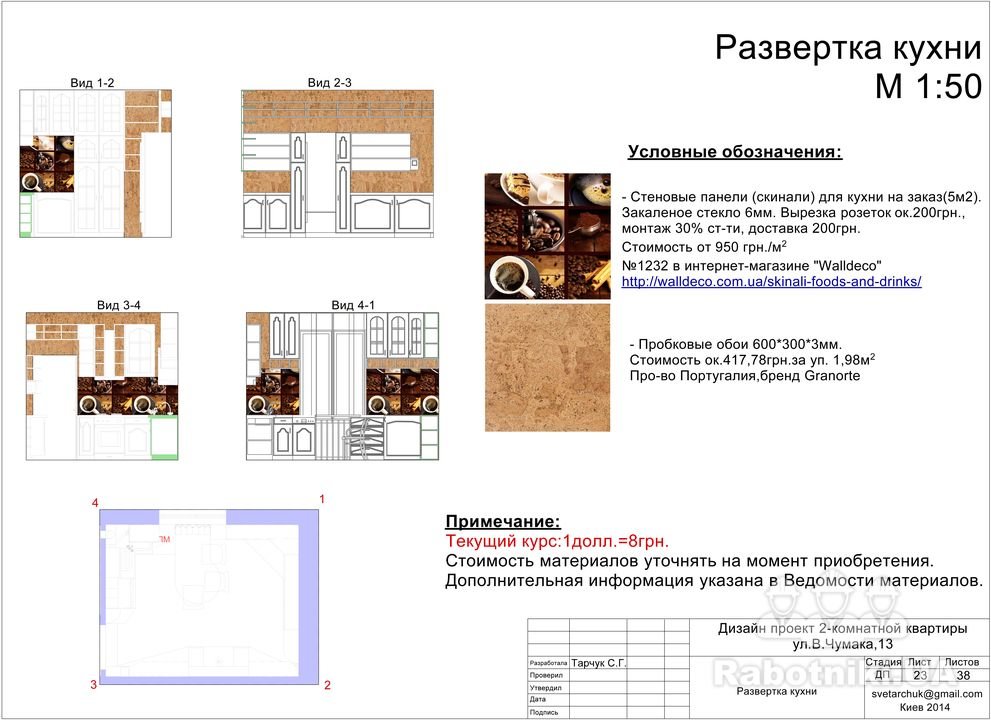This screenshot has width=991, height=720.
Task: Click the 'Вид 1-2' elevation drawing
Action: pyautogui.click(x=95, y=163)
